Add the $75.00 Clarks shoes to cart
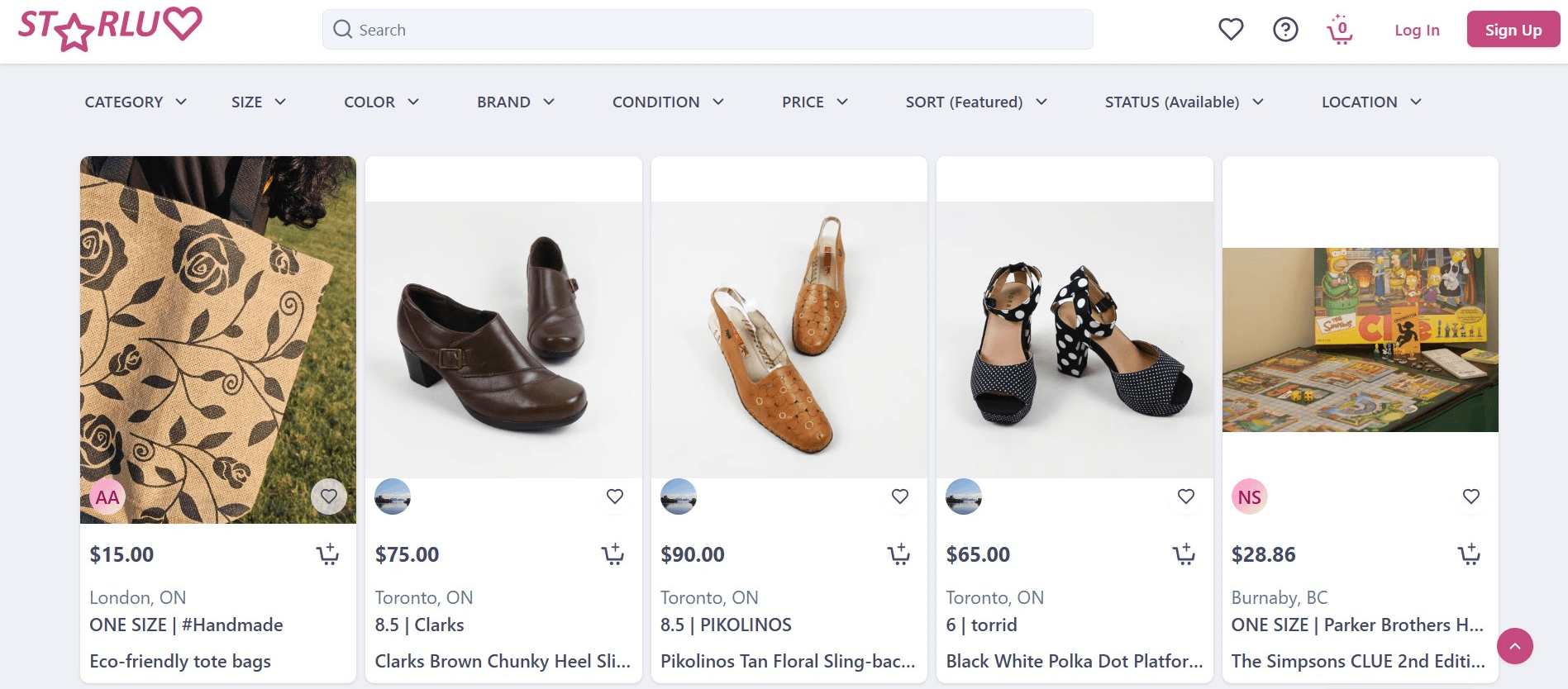Viewport: 1568px width, 689px height. (612, 554)
